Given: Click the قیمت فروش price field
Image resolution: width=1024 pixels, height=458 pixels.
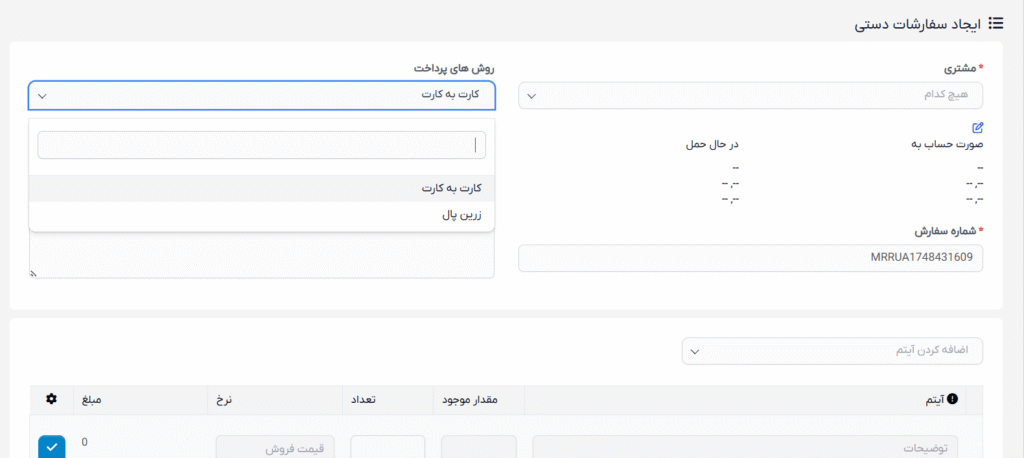Looking at the screenshot, I should (x=275, y=448).
